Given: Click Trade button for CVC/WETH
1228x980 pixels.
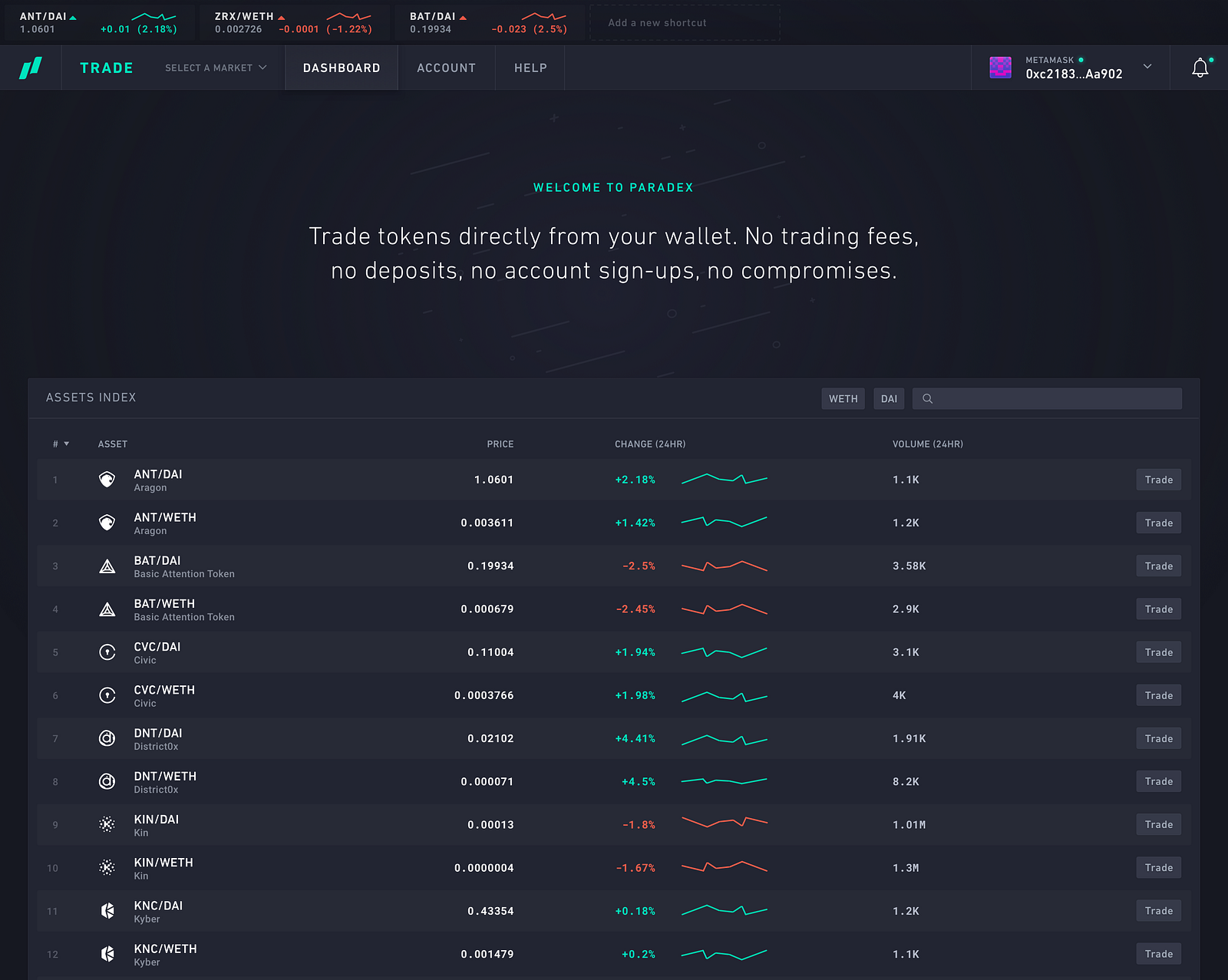Looking at the screenshot, I should [x=1158, y=695].
